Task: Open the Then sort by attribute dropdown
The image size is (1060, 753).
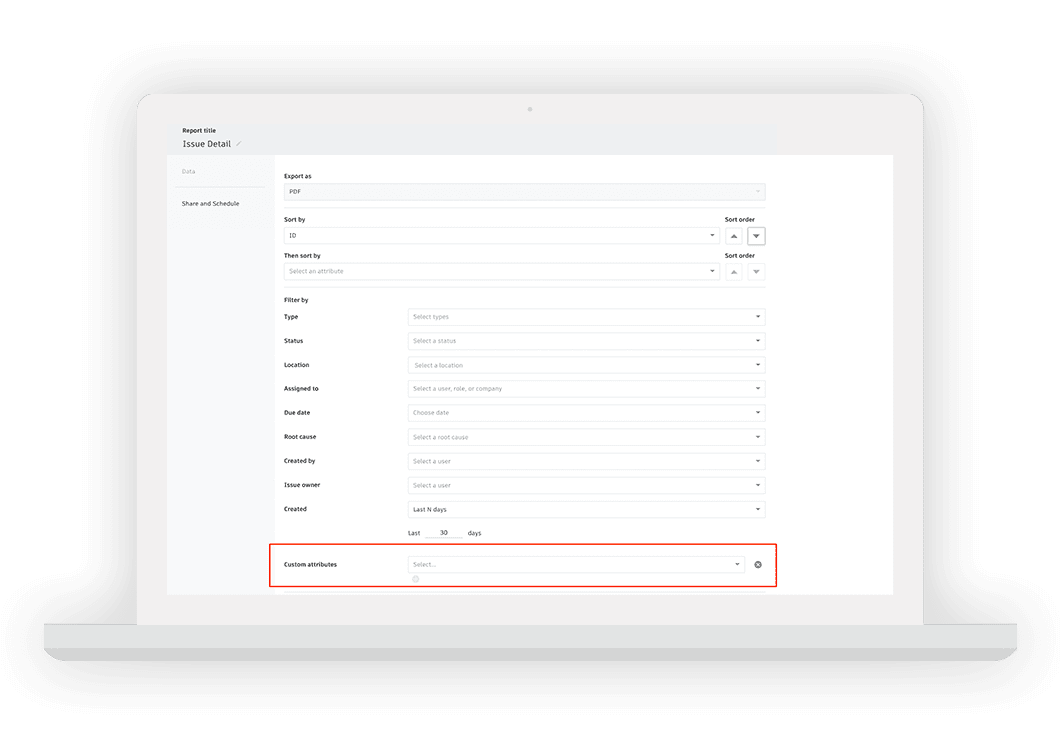Action: coord(502,272)
